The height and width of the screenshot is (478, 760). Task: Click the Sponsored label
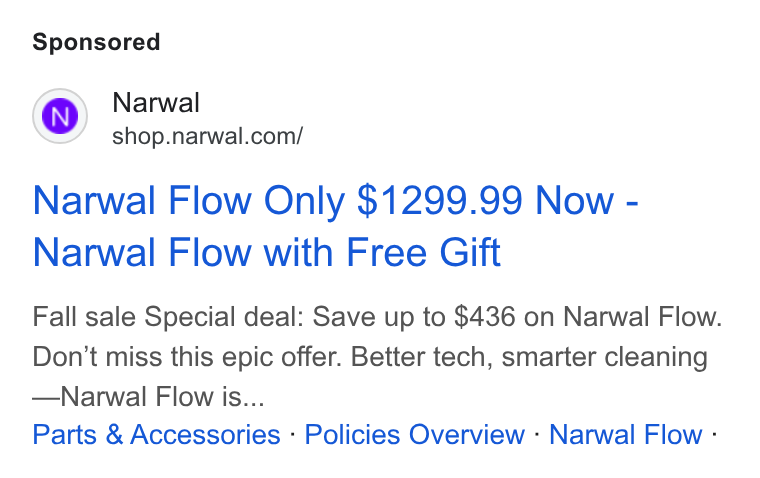coord(96,42)
